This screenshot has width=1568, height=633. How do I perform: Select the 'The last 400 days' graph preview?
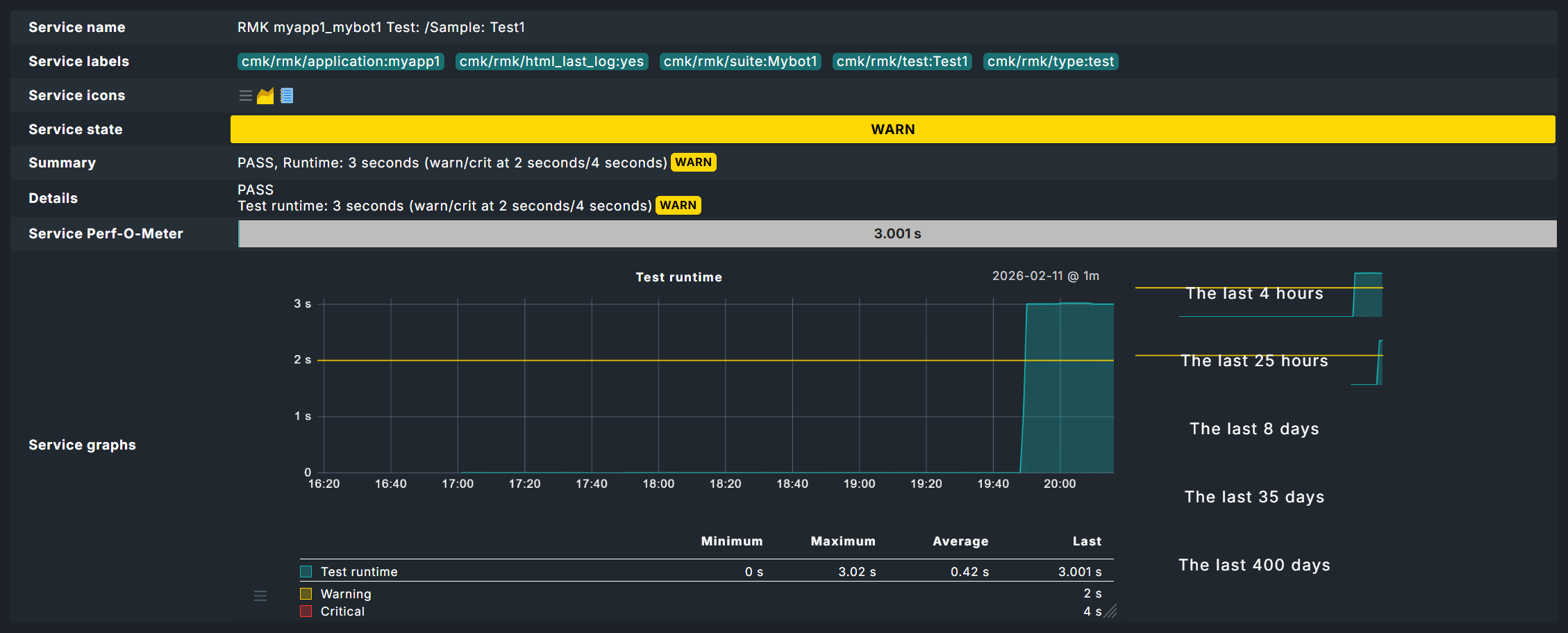(x=1255, y=565)
